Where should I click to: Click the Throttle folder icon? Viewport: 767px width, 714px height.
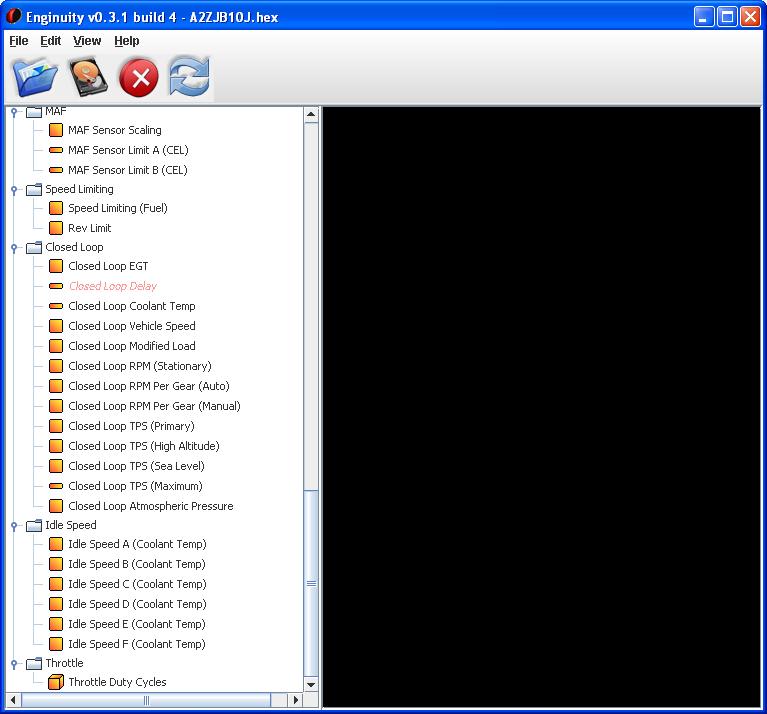click(x=34, y=664)
